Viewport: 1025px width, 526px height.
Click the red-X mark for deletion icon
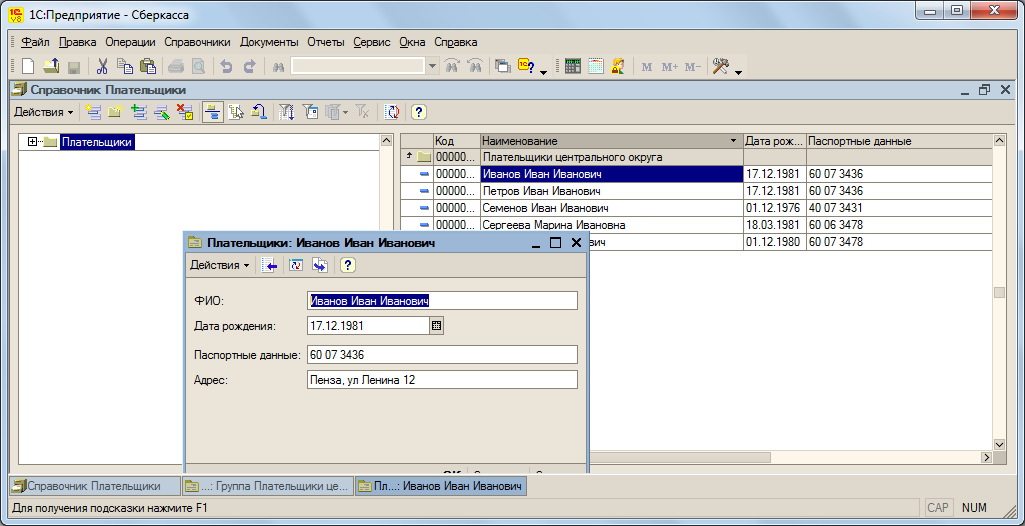click(184, 112)
